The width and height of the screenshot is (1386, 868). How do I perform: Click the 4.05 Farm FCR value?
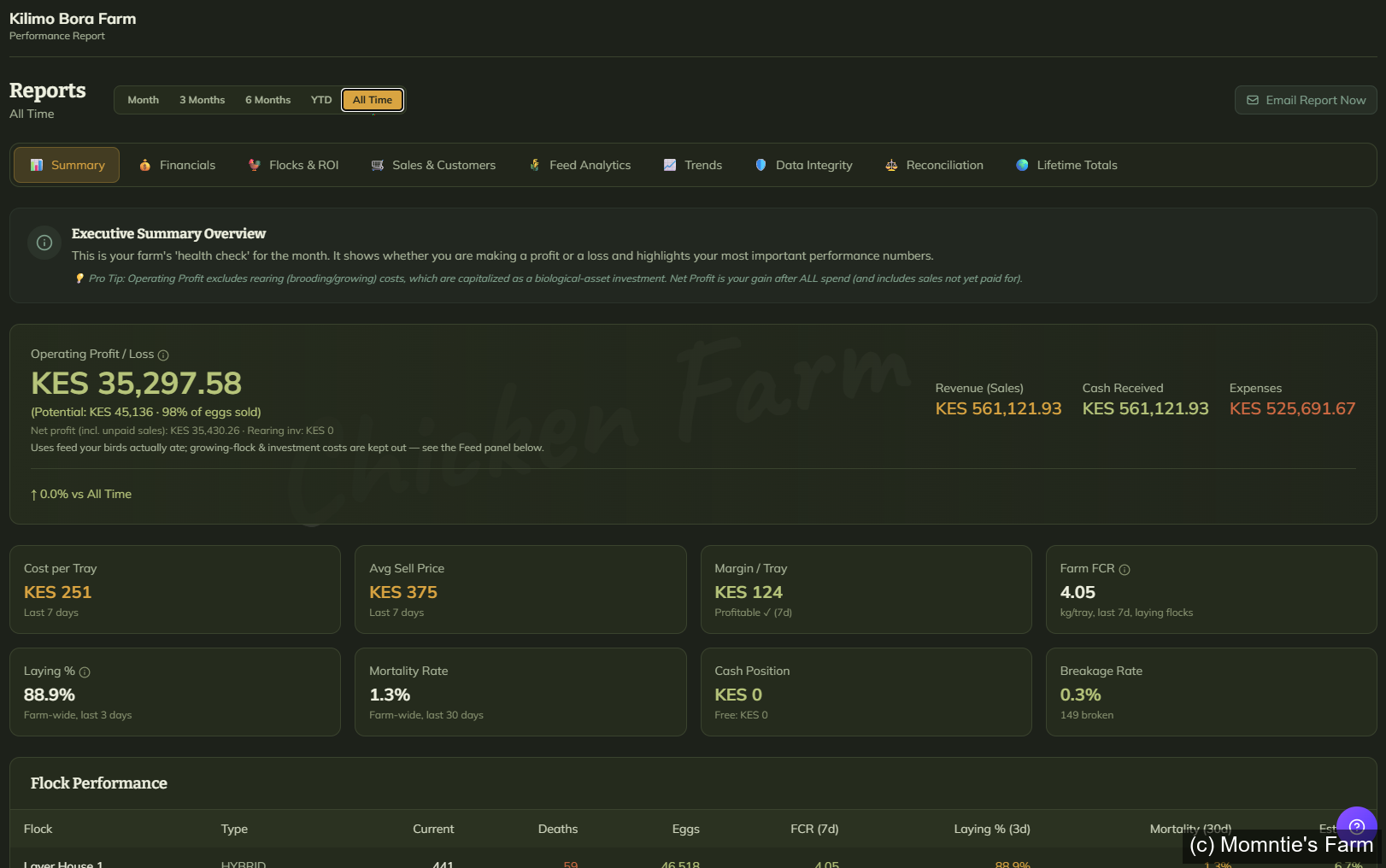(1078, 592)
